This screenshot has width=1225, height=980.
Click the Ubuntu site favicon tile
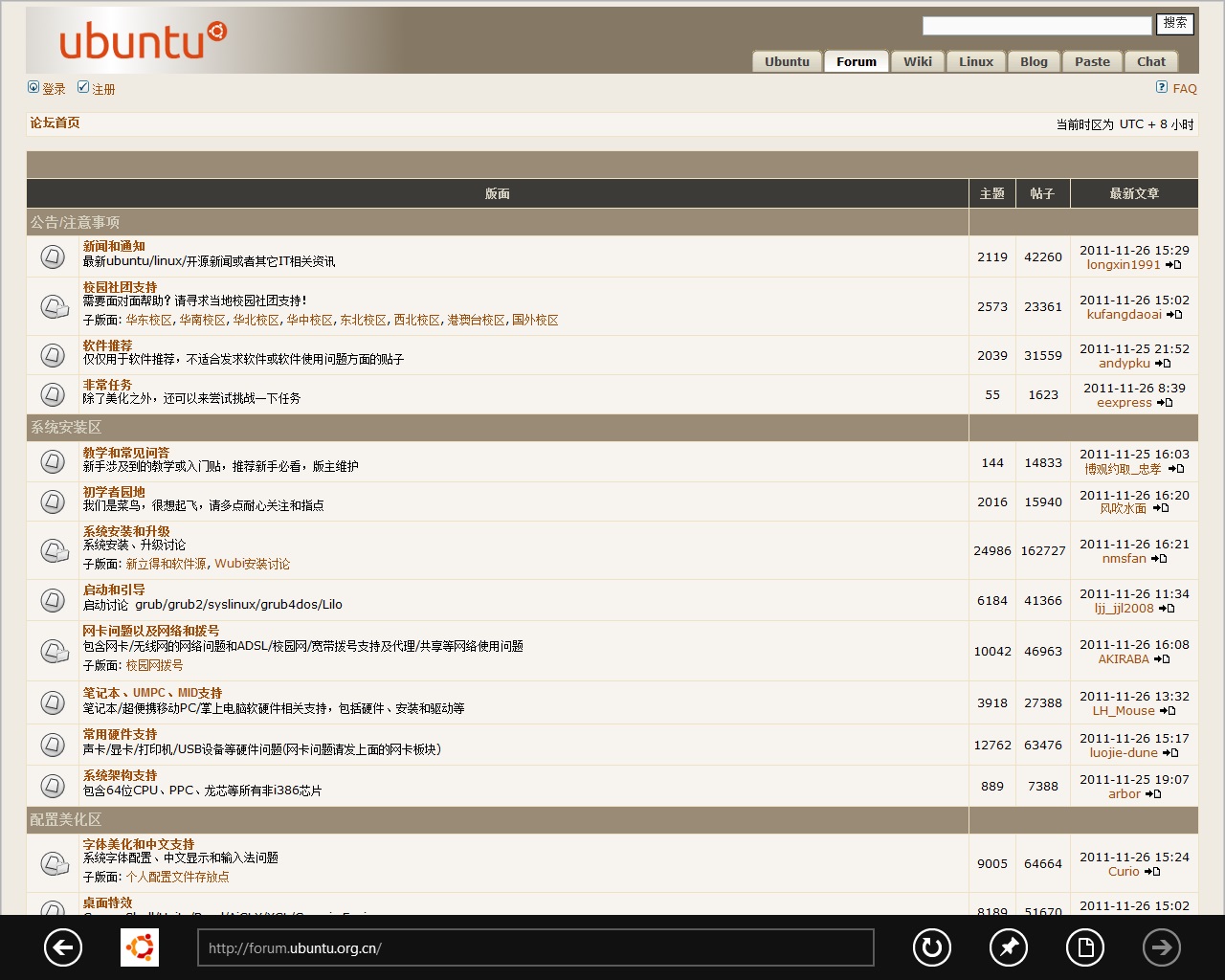pyautogui.click(x=140, y=948)
